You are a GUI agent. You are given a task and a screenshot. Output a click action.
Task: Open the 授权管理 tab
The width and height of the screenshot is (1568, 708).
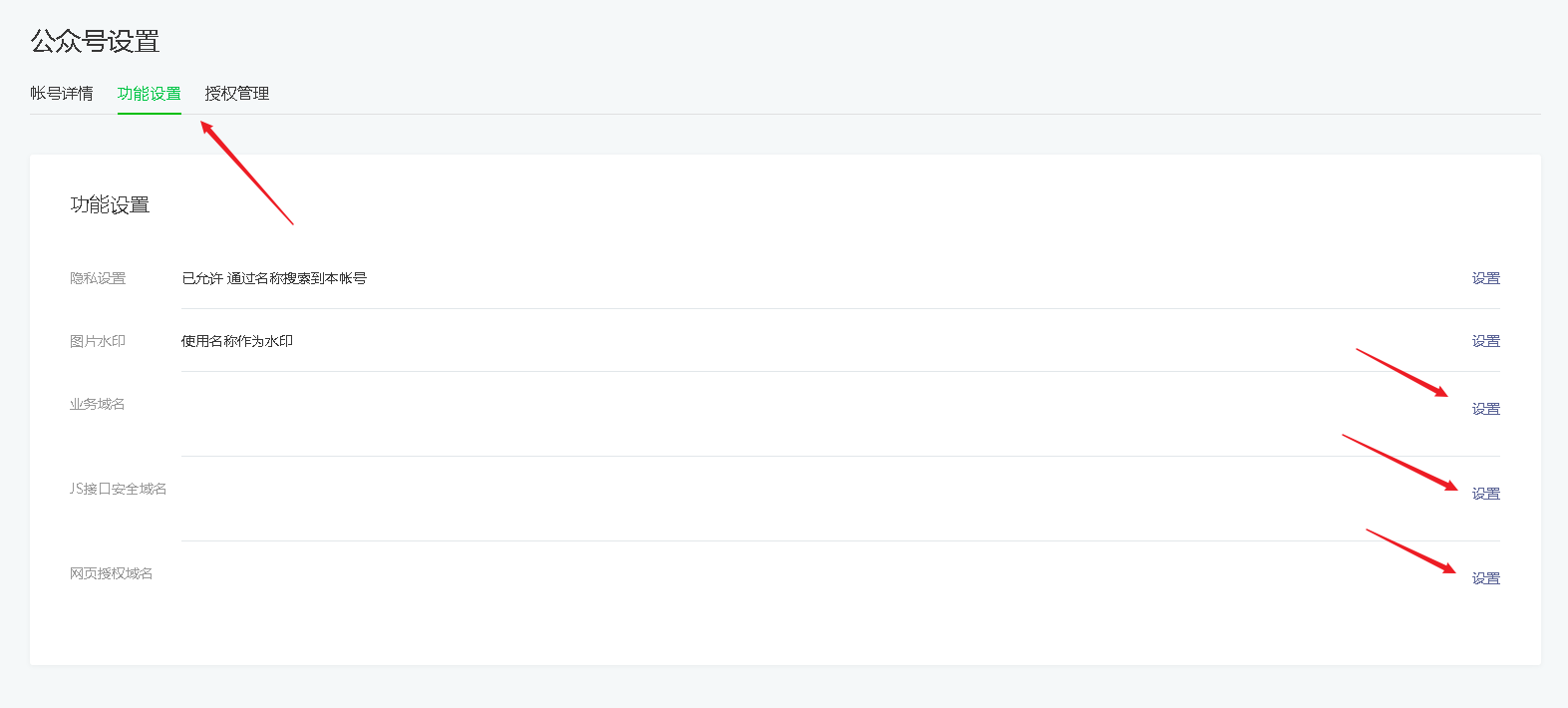click(x=237, y=94)
